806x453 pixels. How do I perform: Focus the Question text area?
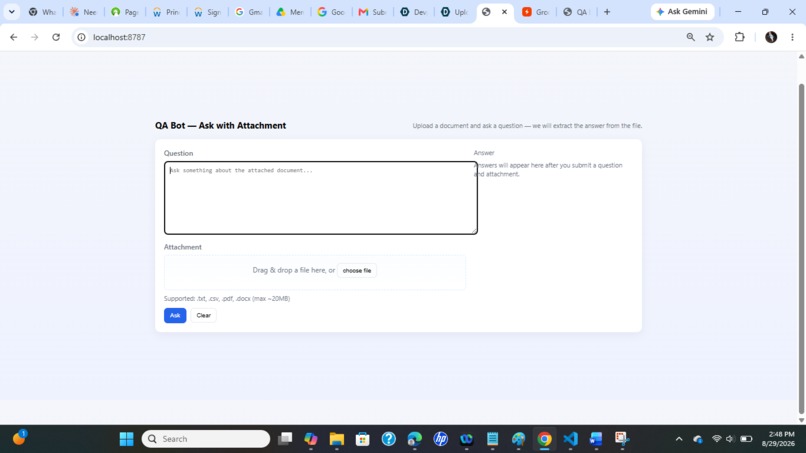pos(321,198)
